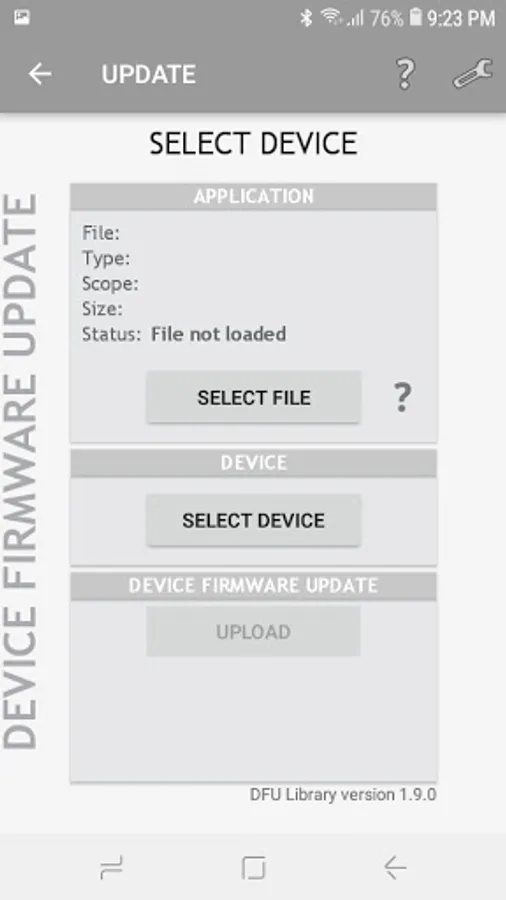Image resolution: width=506 pixels, height=900 pixels.
Task: Tap image notification icon in status bar
Action: (x=22, y=18)
